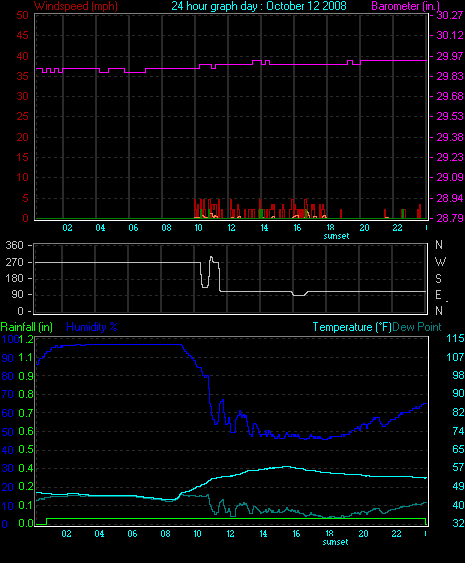
Task: Click the 02 hour tick on top graph
Action: coord(68,228)
